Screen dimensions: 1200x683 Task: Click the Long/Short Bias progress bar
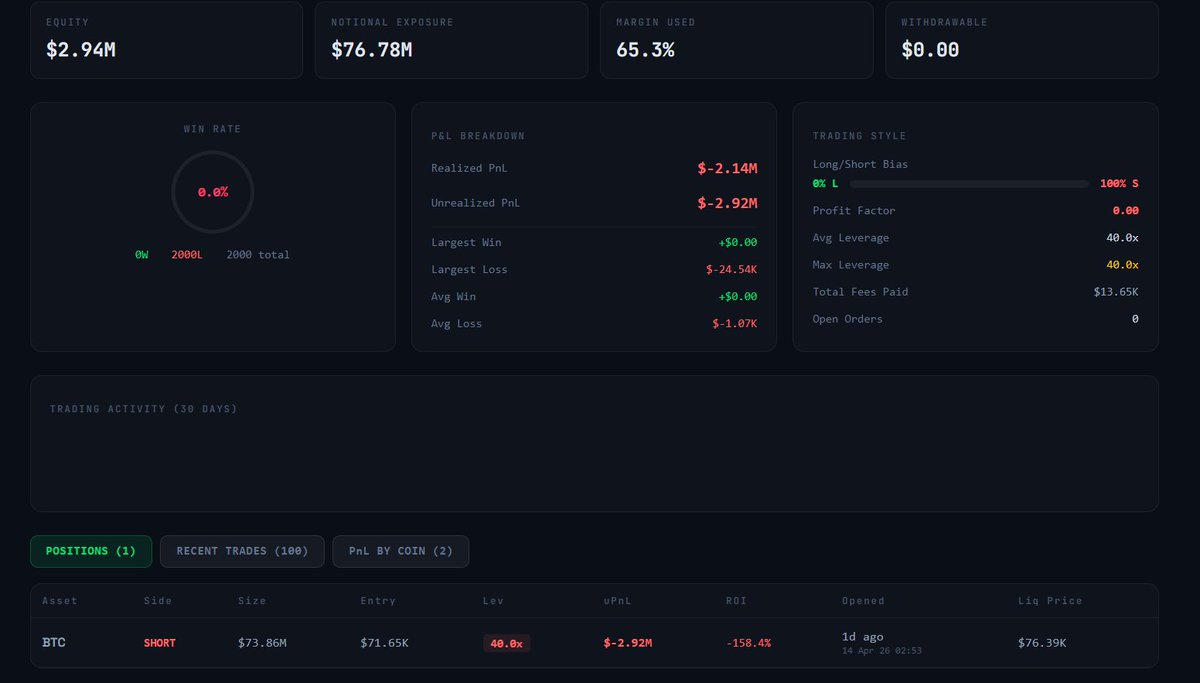[x=969, y=184]
